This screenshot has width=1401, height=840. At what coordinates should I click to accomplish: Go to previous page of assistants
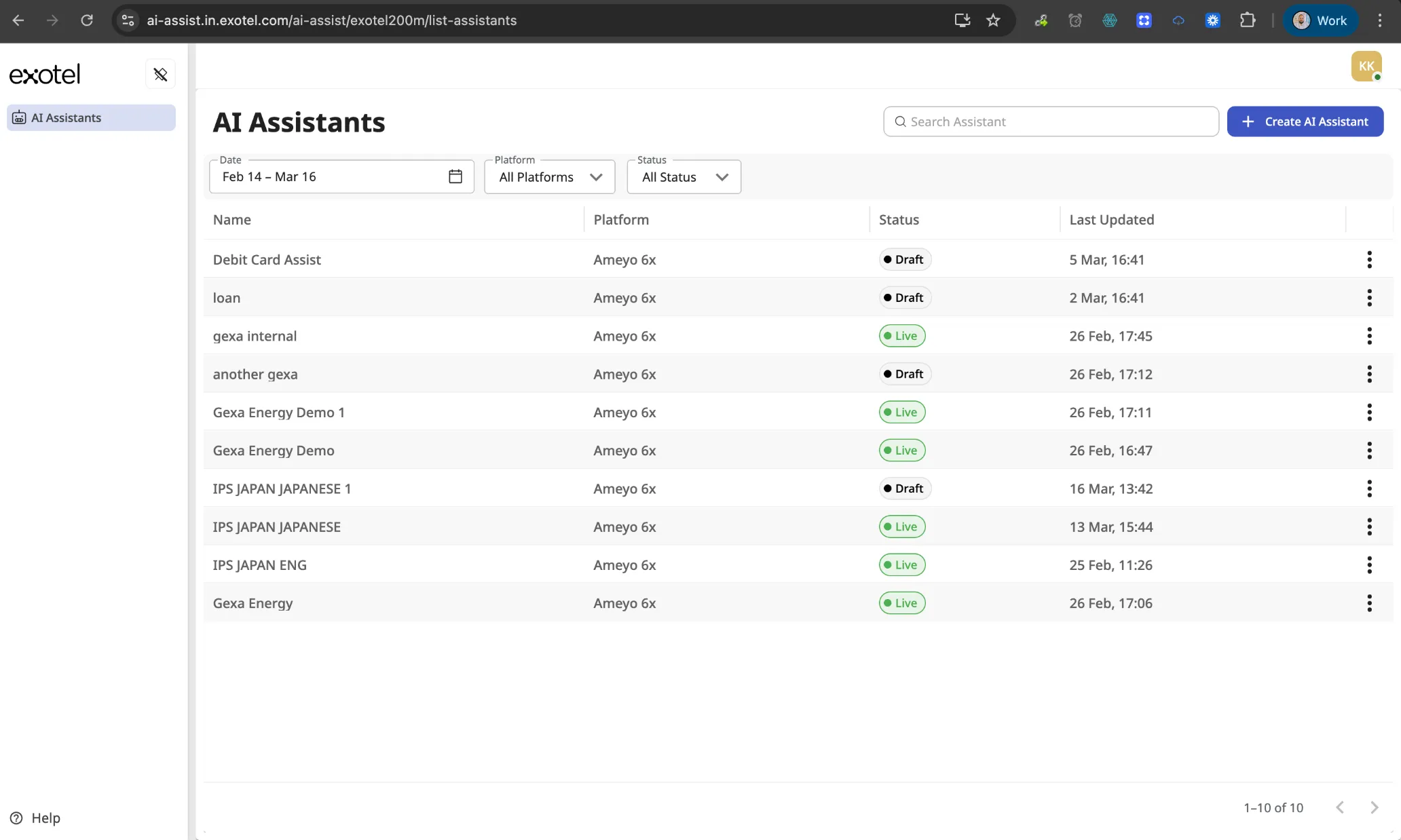click(1340, 807)
